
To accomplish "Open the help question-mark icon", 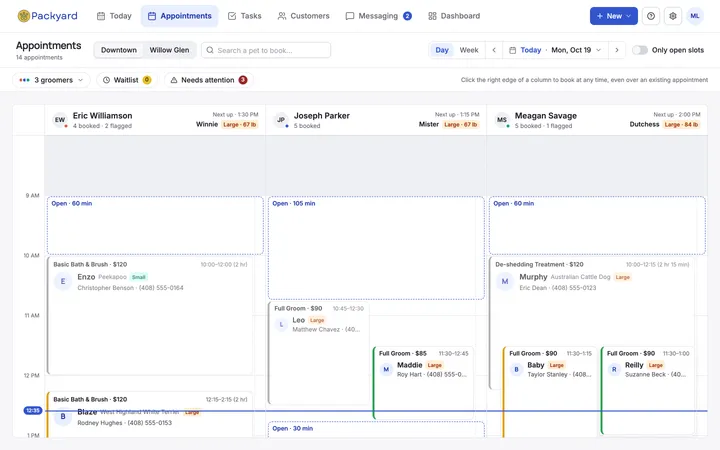I will [x=651, y=16].
